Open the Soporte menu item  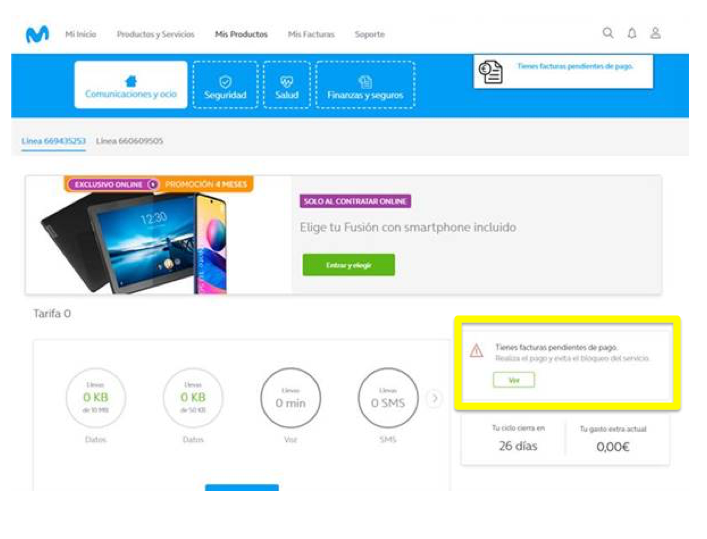(369, 34)
